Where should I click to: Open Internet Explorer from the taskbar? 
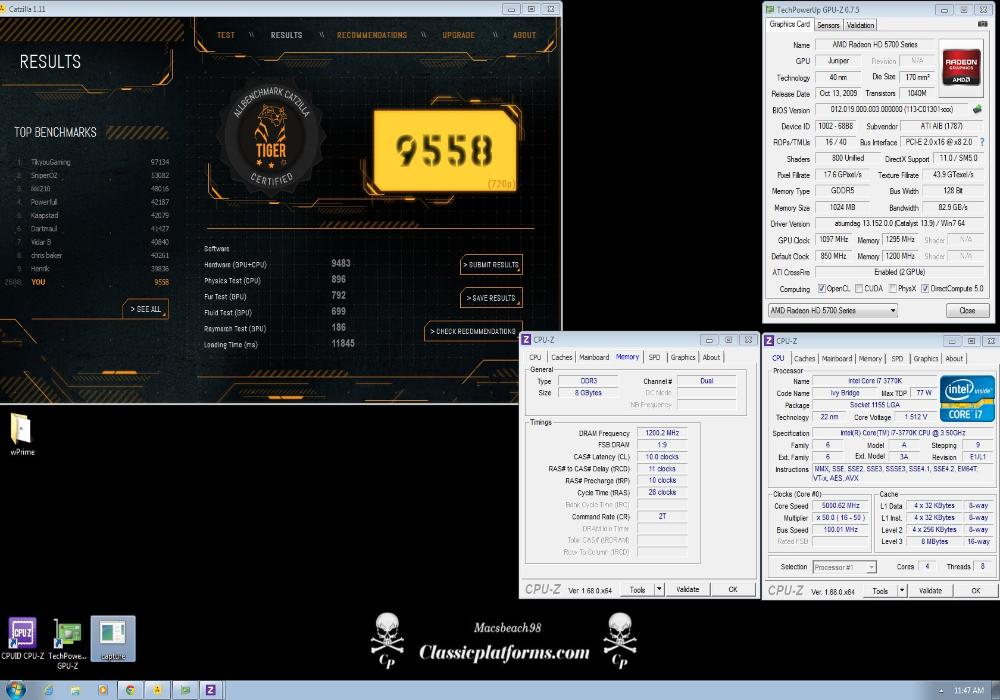[48, 690]
